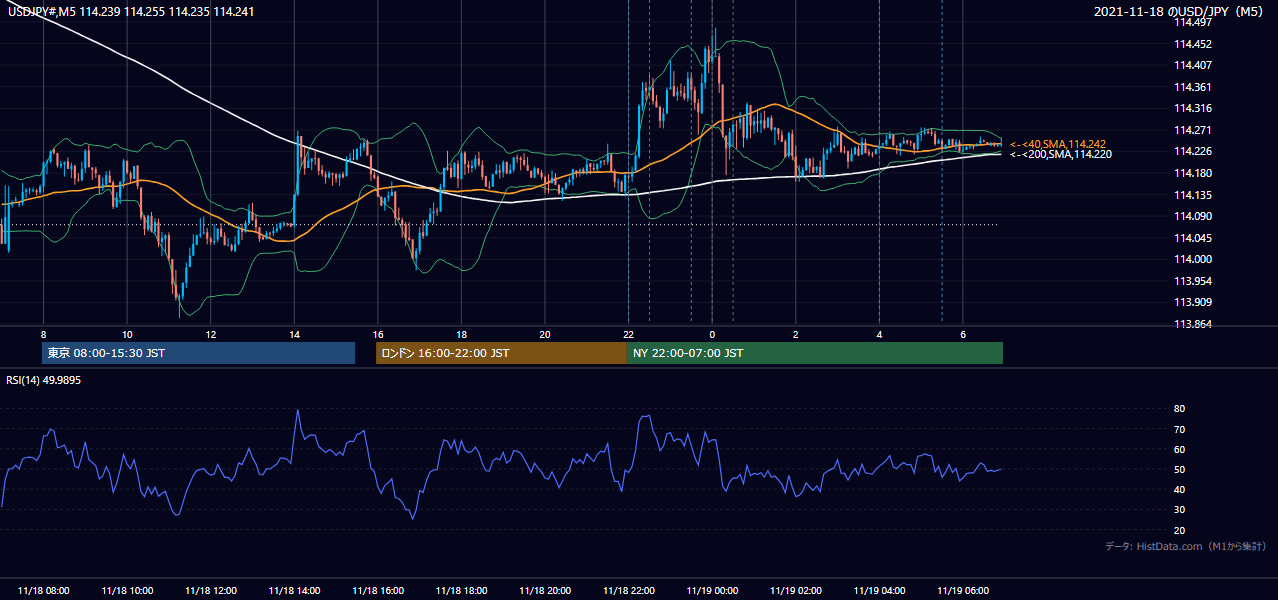Click the 11/18 08:00 date label
The image size is (1278, 600).
click(43, 591)
